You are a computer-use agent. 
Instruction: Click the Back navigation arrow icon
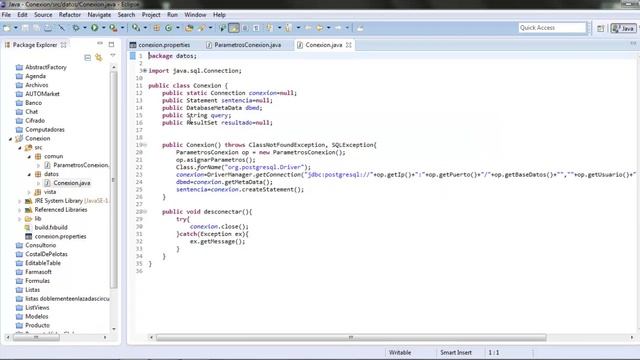[320, 28]
